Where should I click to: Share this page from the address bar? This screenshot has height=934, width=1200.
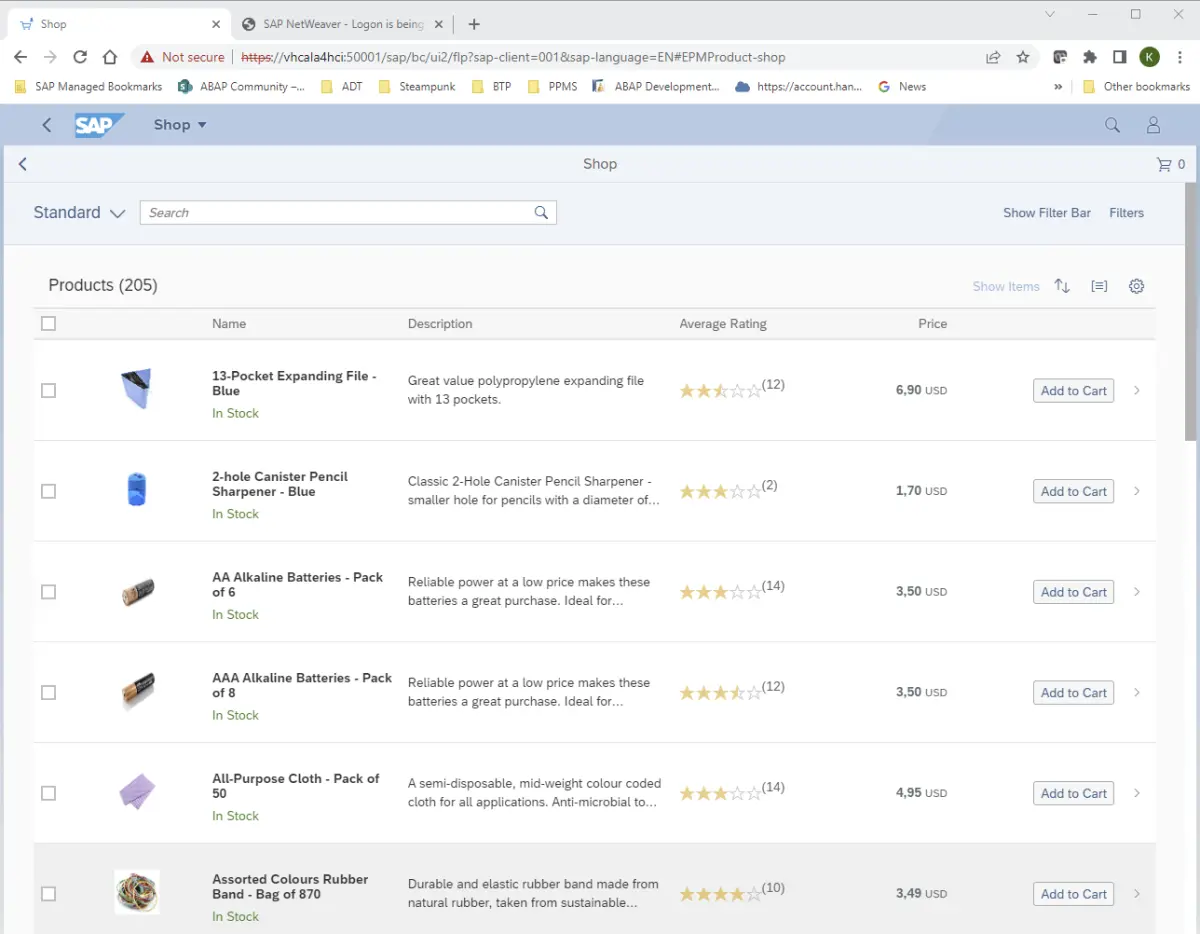point(993,57)
